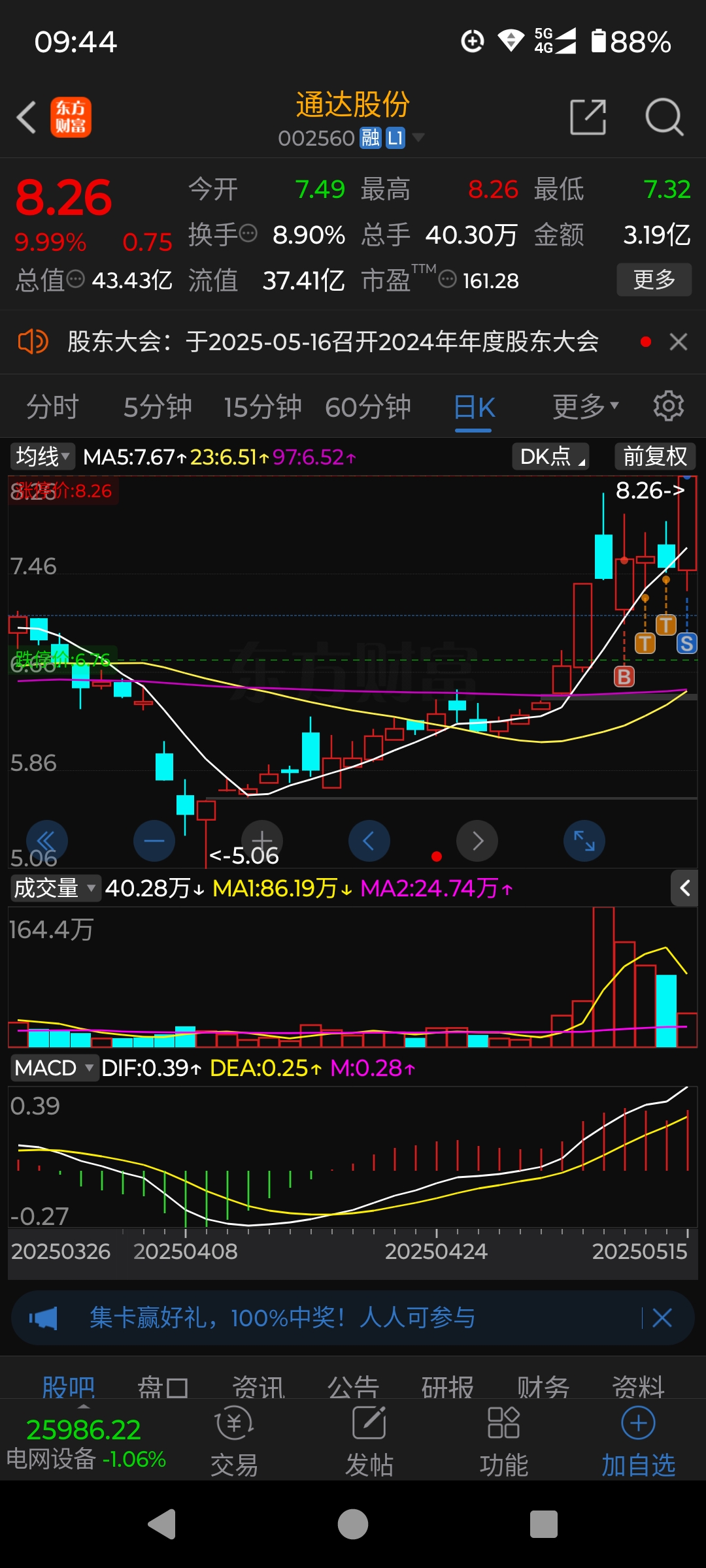Tap the zoom out minus button
The height and width of the screenshot is (1568, 706).
pos(154,841)
